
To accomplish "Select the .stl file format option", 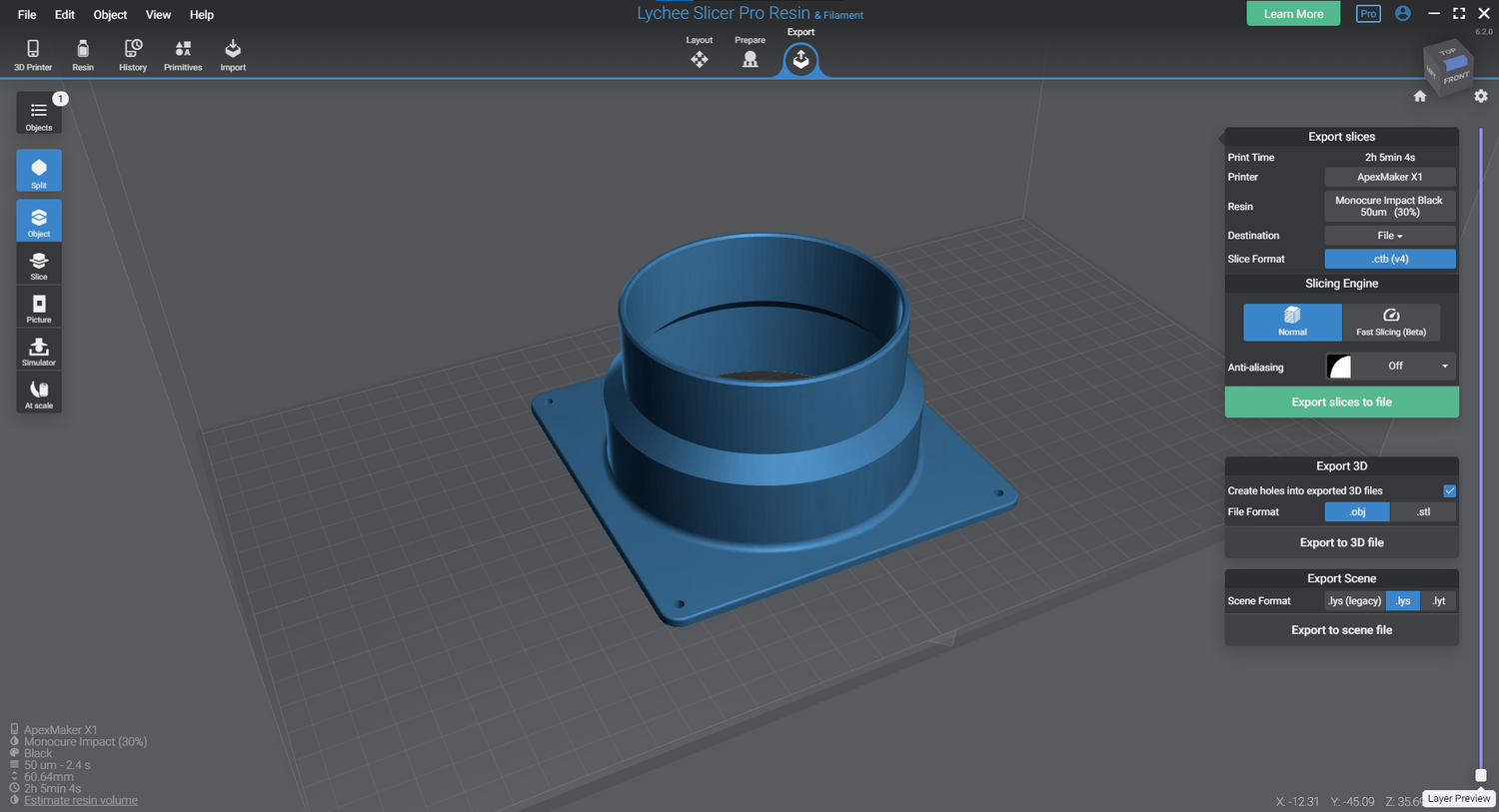I will [x=1422, y=512].
